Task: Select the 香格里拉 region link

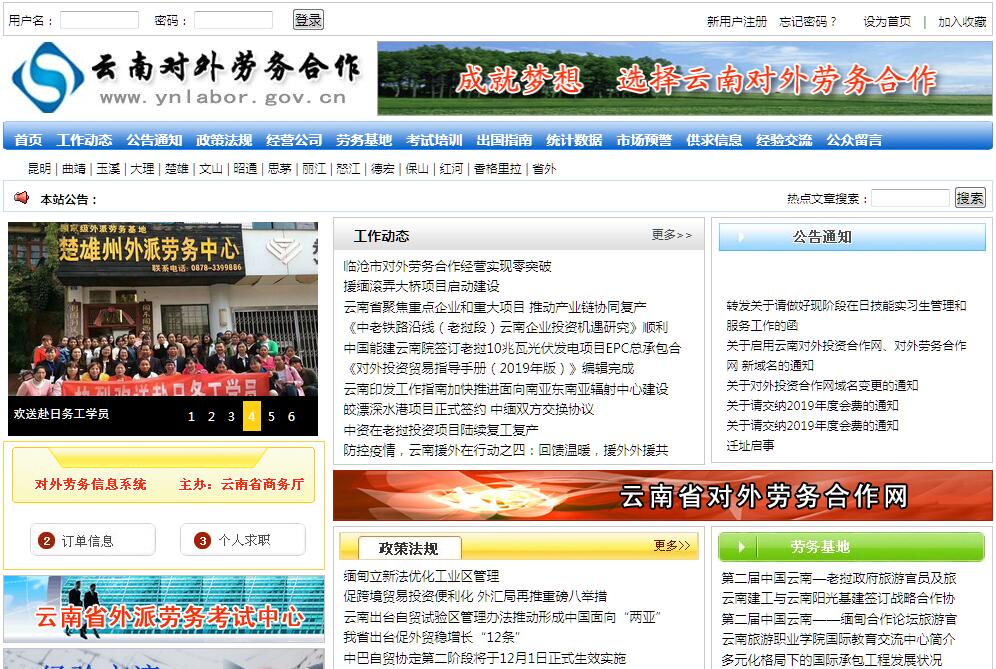Action: tap(497, 168)
